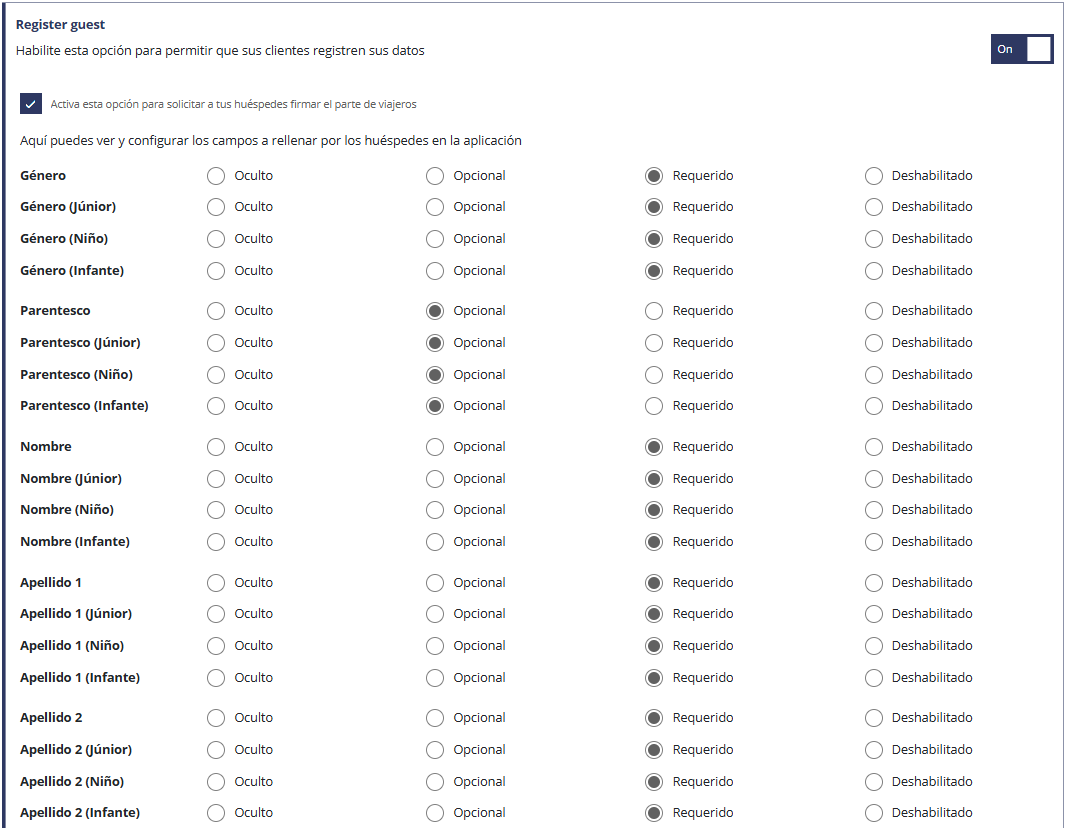Set Género to Oculto
The height and width of the screenshot is (828, 1066).
216,176
